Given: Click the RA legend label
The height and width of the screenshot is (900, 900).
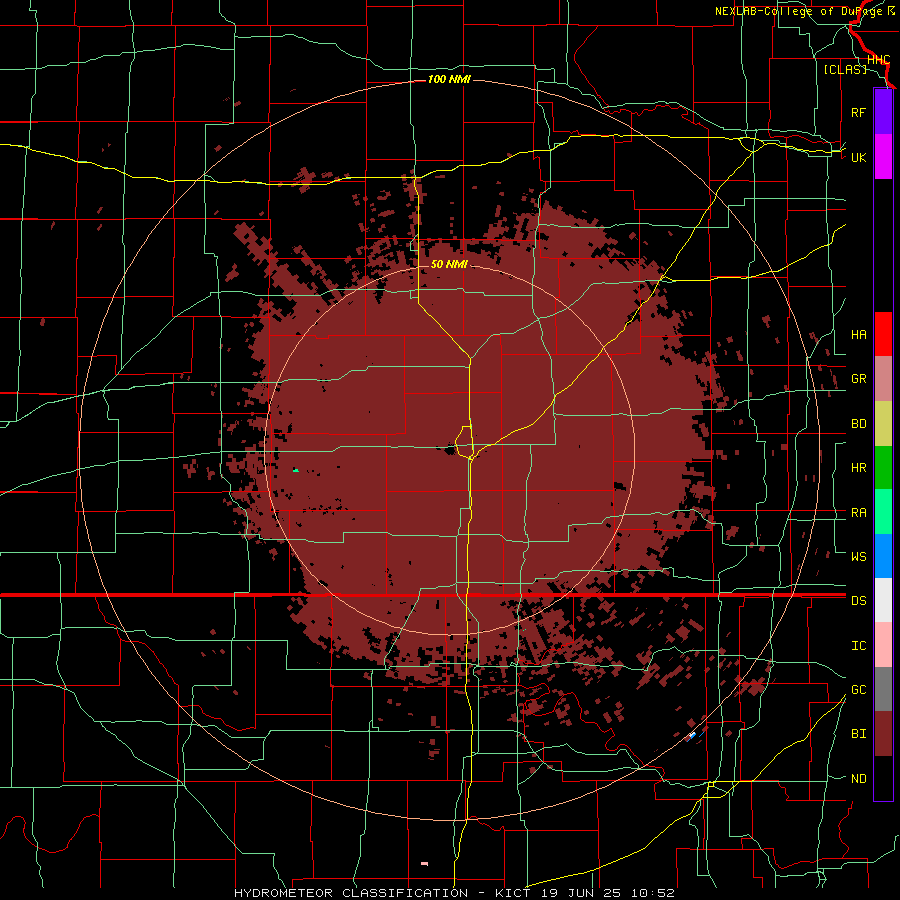Looking at the screenshot, I should tap(859, 513).
